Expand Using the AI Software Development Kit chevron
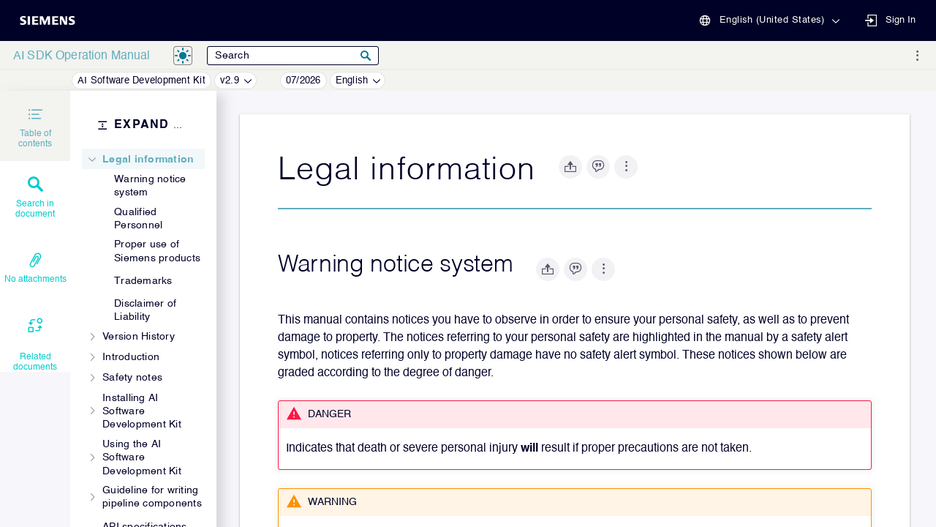 coord(92,457)
